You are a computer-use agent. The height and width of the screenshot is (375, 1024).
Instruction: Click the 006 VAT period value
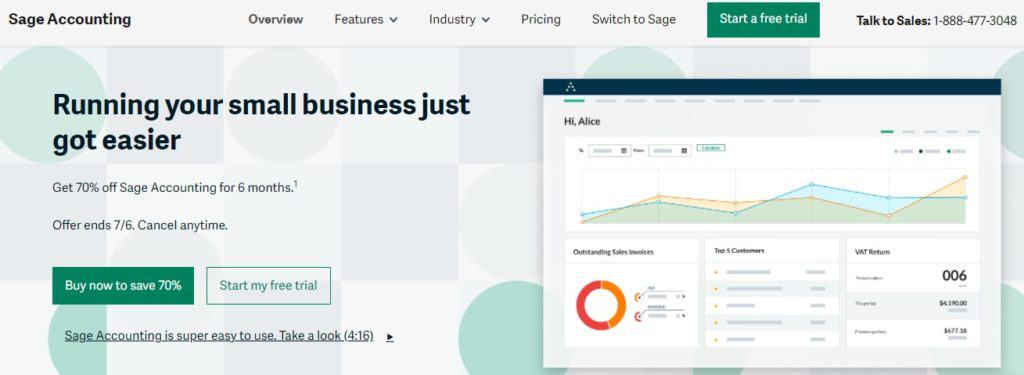pos(954,276)
